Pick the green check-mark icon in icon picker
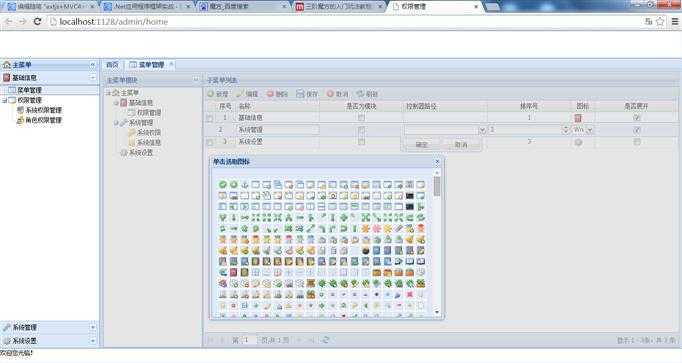Screen dimensions: 682x363 pos(223,185)
